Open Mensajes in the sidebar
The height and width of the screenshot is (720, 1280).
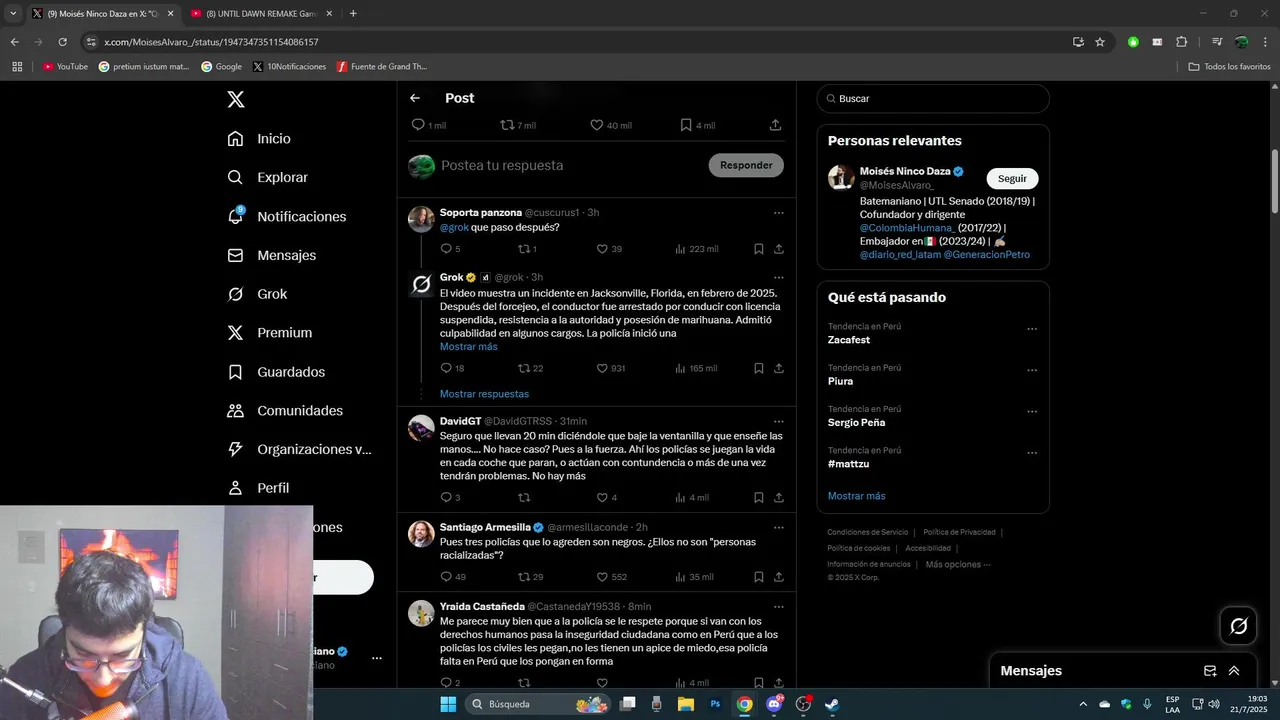[x=271, y=255]
